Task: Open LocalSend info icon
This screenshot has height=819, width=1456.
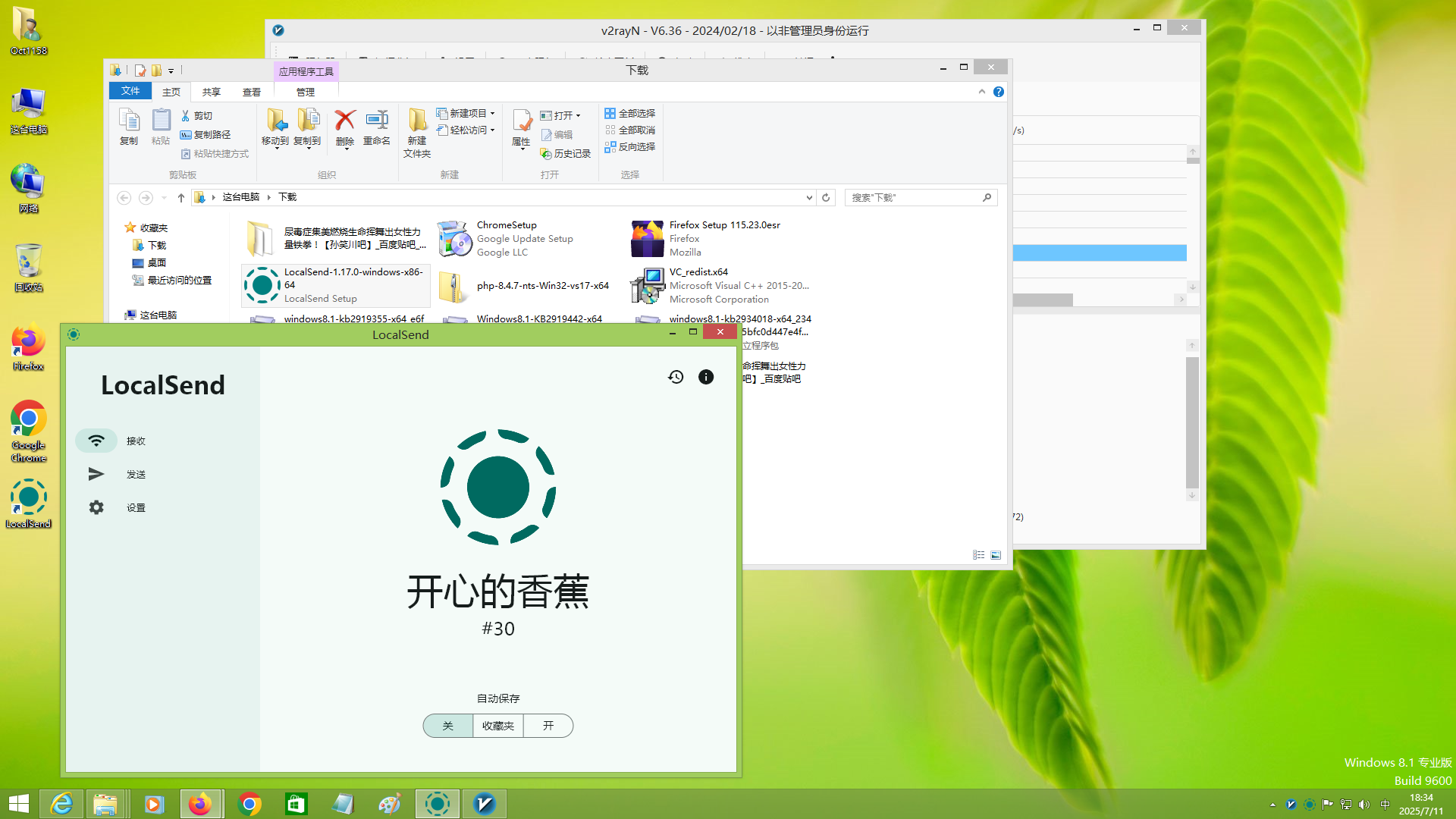Action: pyautogui.click(x=706, y=377)
